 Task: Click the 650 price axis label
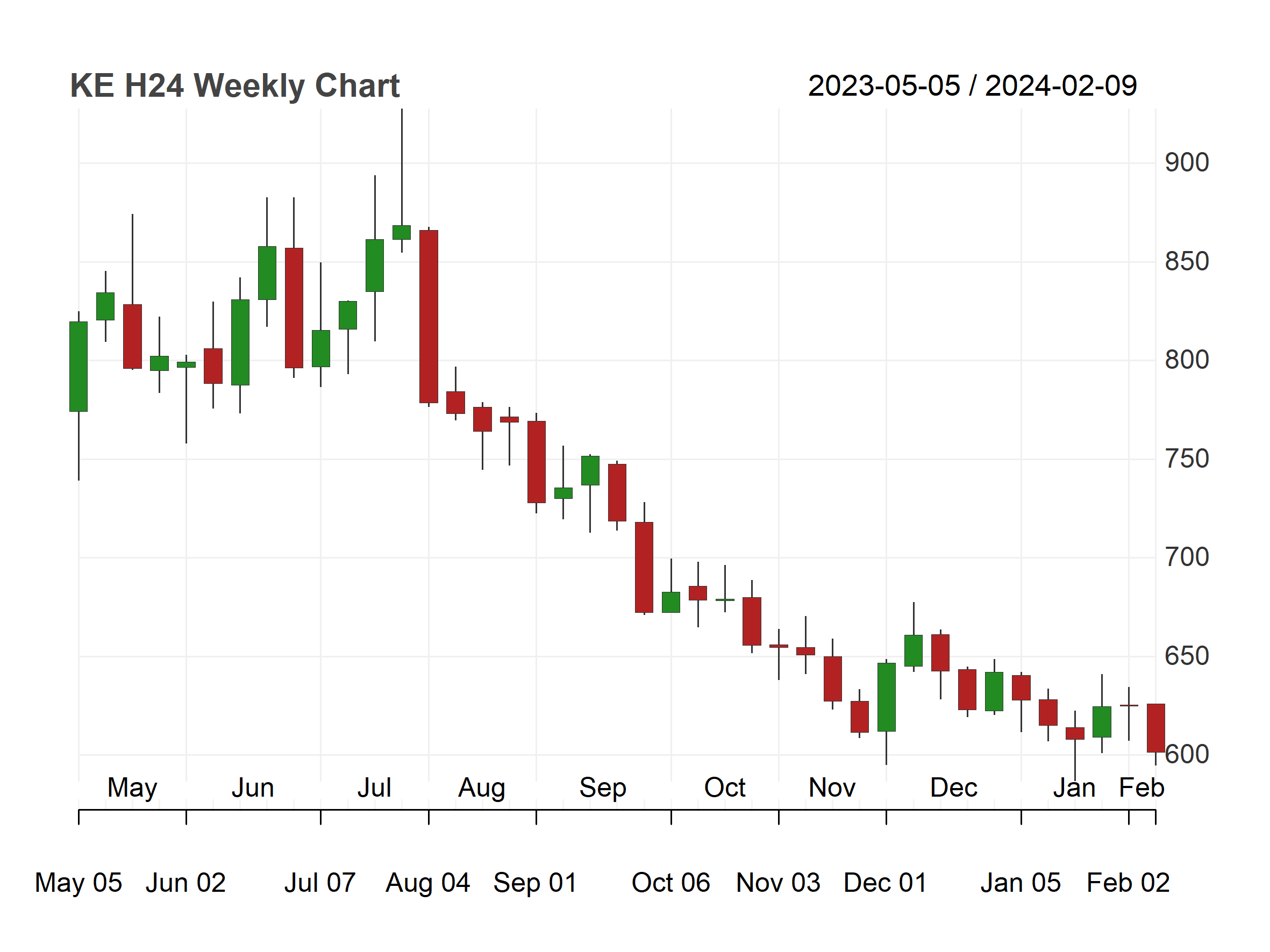(1187, 656)
